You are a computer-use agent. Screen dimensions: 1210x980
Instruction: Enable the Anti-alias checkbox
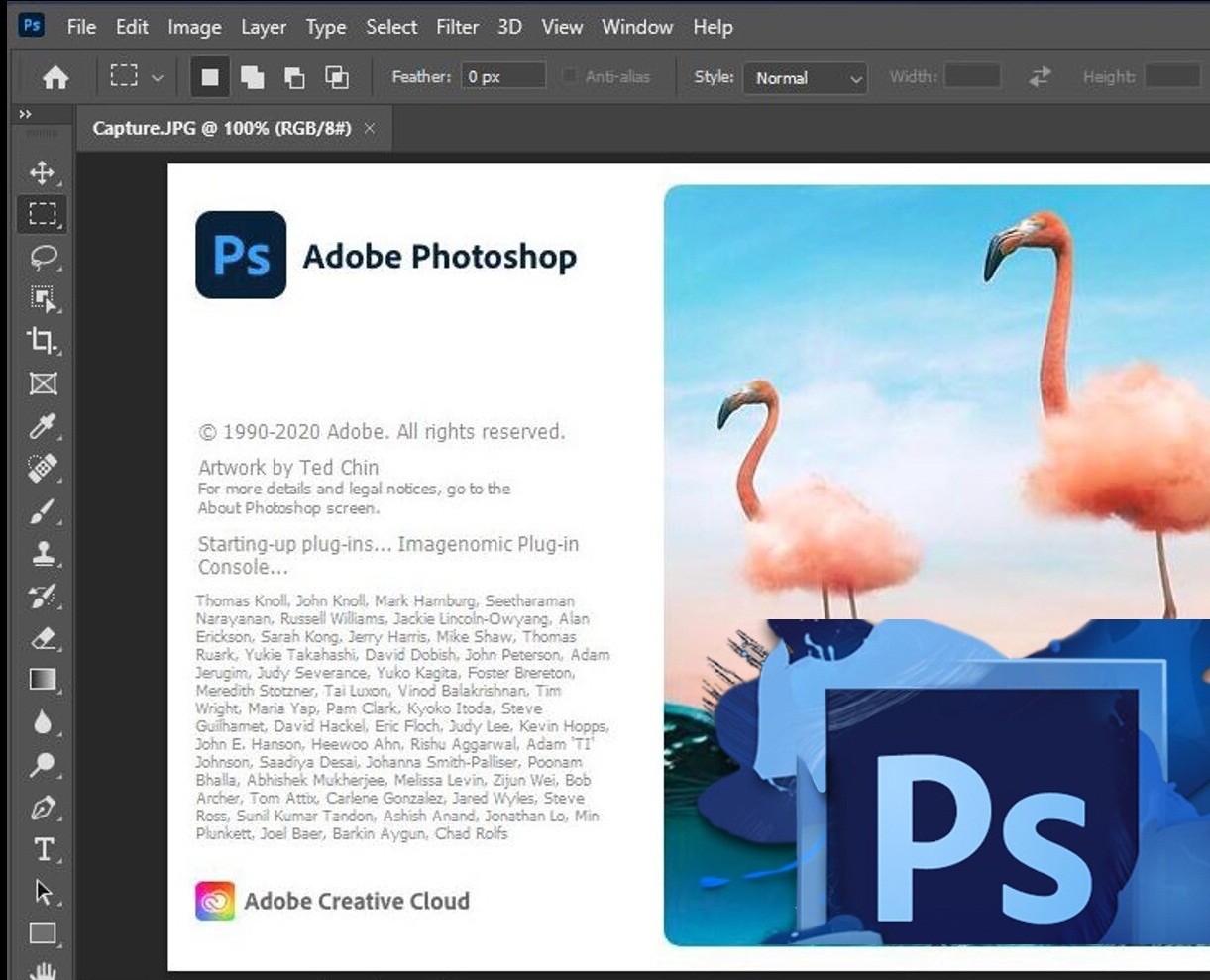[x=570, y=77]
